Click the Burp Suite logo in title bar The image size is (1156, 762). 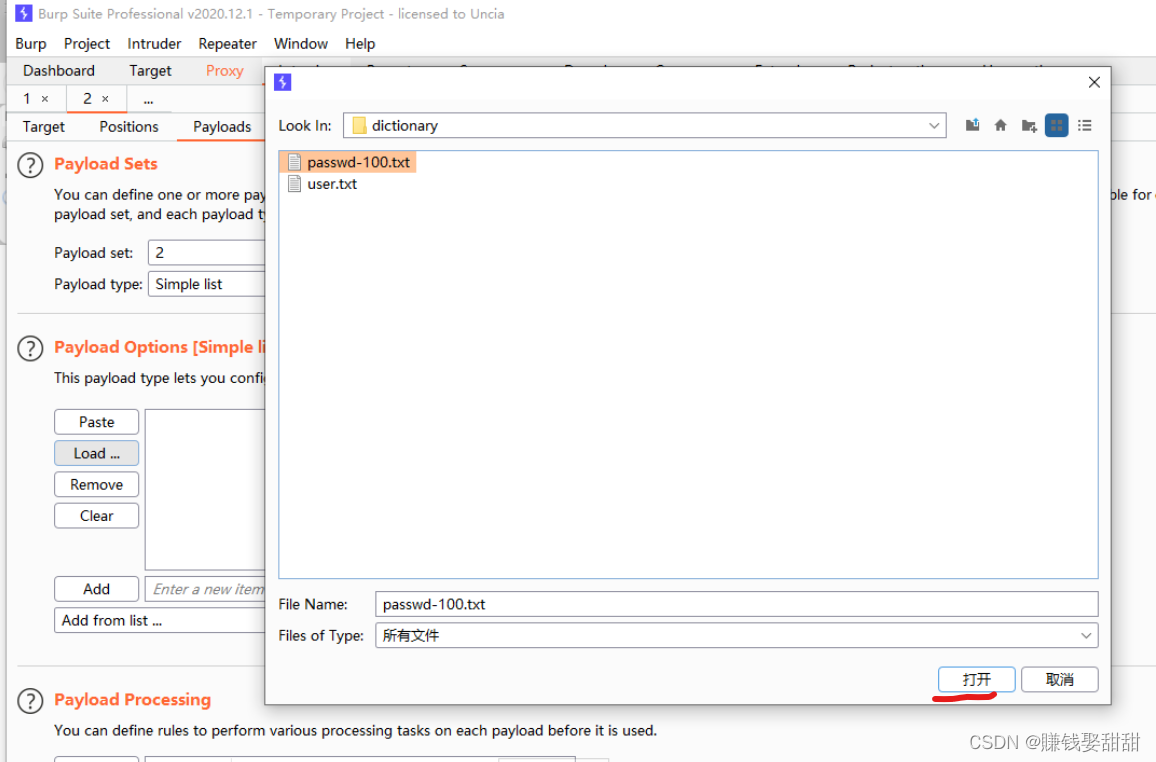24,13
